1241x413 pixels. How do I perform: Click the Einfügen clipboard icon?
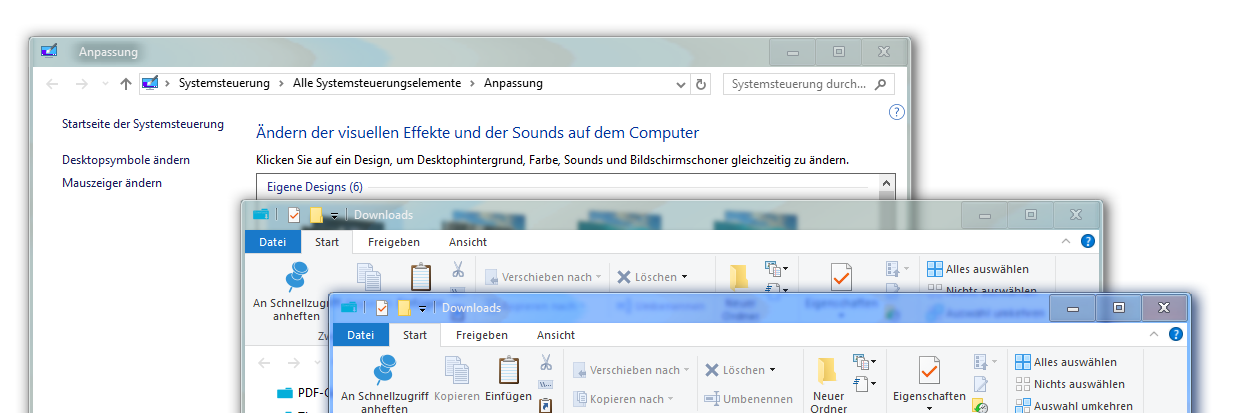509,372
